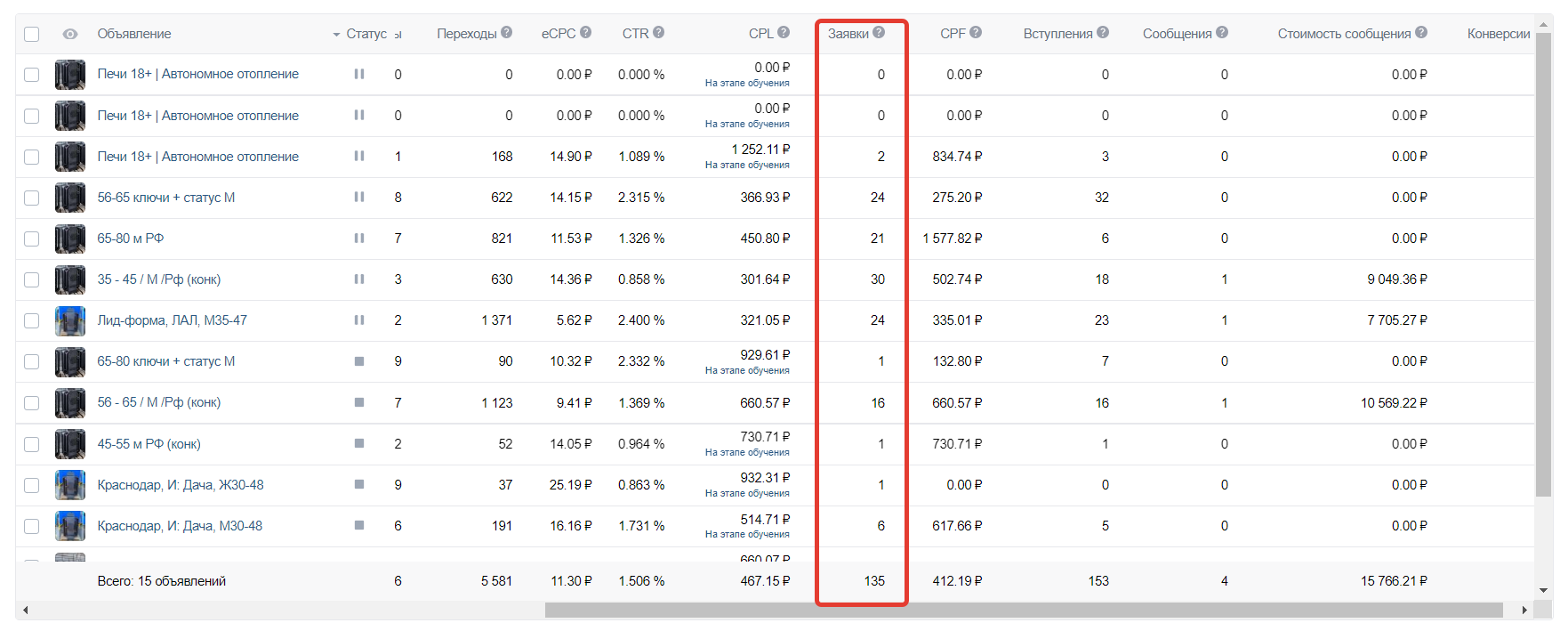
Task: Check the box for 56-65 ключи + статус М
Action: (32, 198)
